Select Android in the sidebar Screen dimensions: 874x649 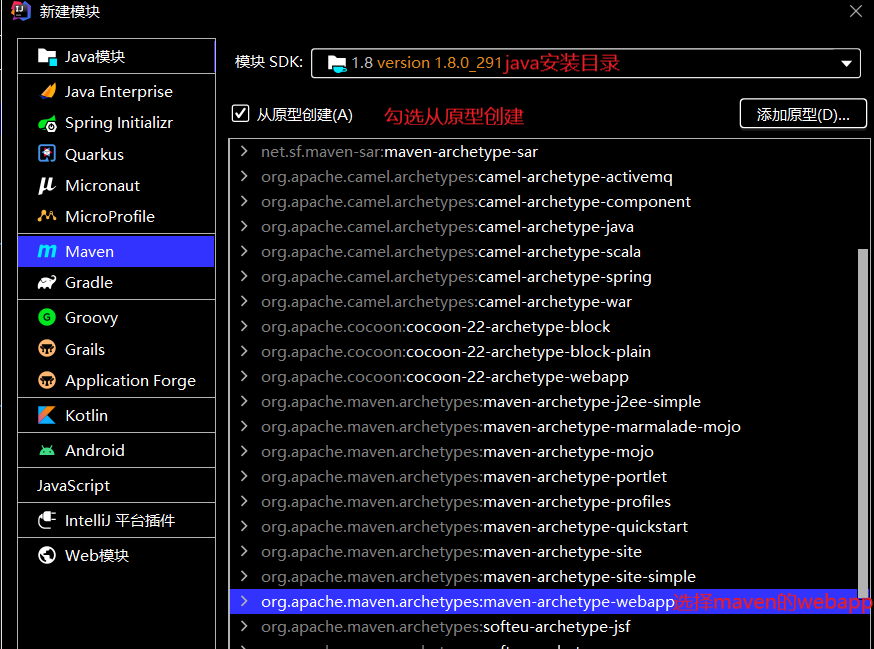click(x=116, y=451)
